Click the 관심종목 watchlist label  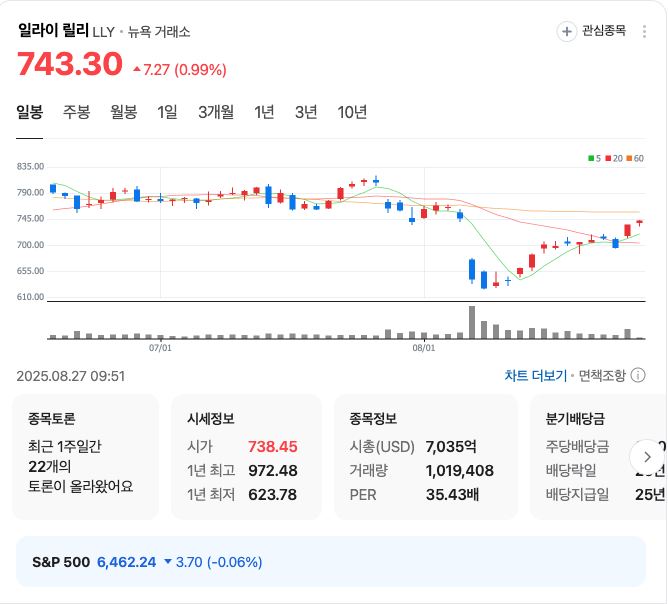[604, 31]
